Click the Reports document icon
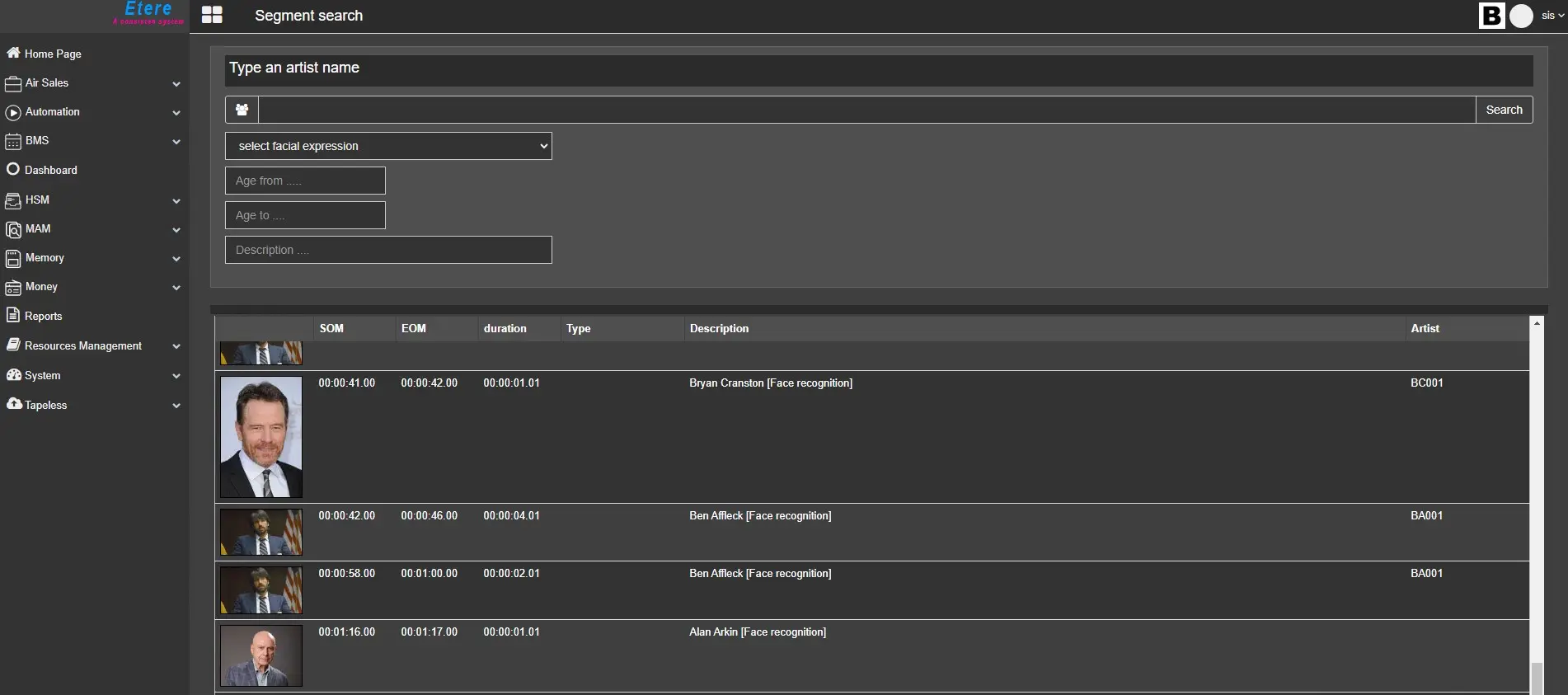Screen dimensions: 1568x695 point(13,315)
